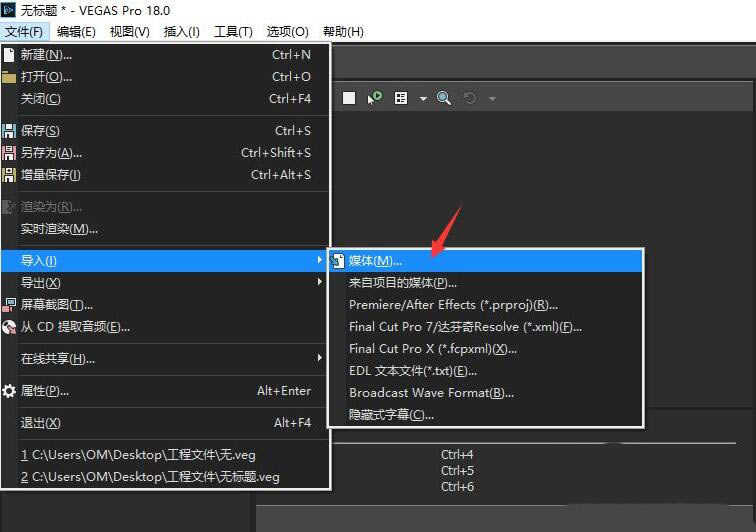Viewport: 756px width, 532px height.
Task: Choose Final Cut Pro 7/达芬奇Resolve (*.xml) import
Action: click(x=486, y=327)
